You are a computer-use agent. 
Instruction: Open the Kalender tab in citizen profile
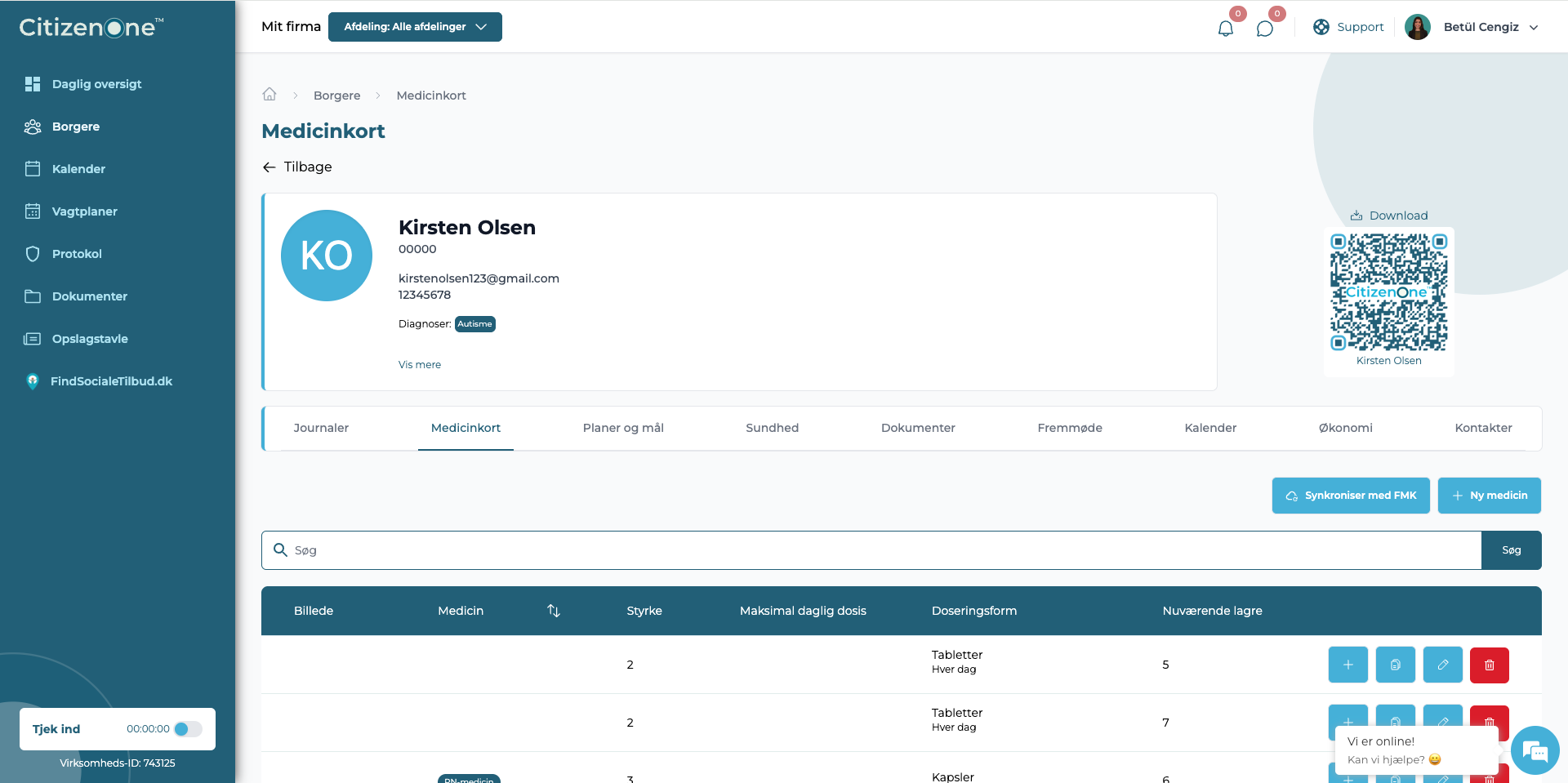pos(1210,428)
